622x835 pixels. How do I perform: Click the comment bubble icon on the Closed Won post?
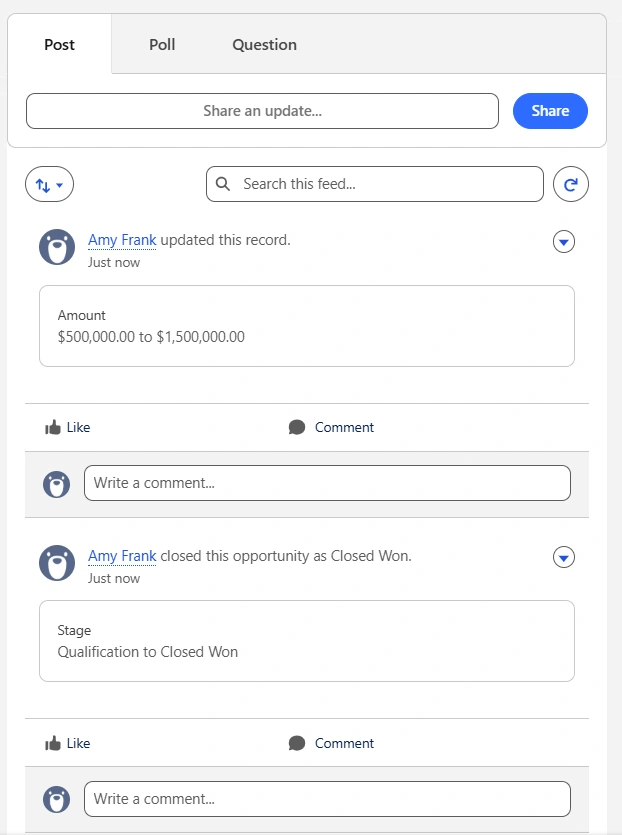(297, 744)
